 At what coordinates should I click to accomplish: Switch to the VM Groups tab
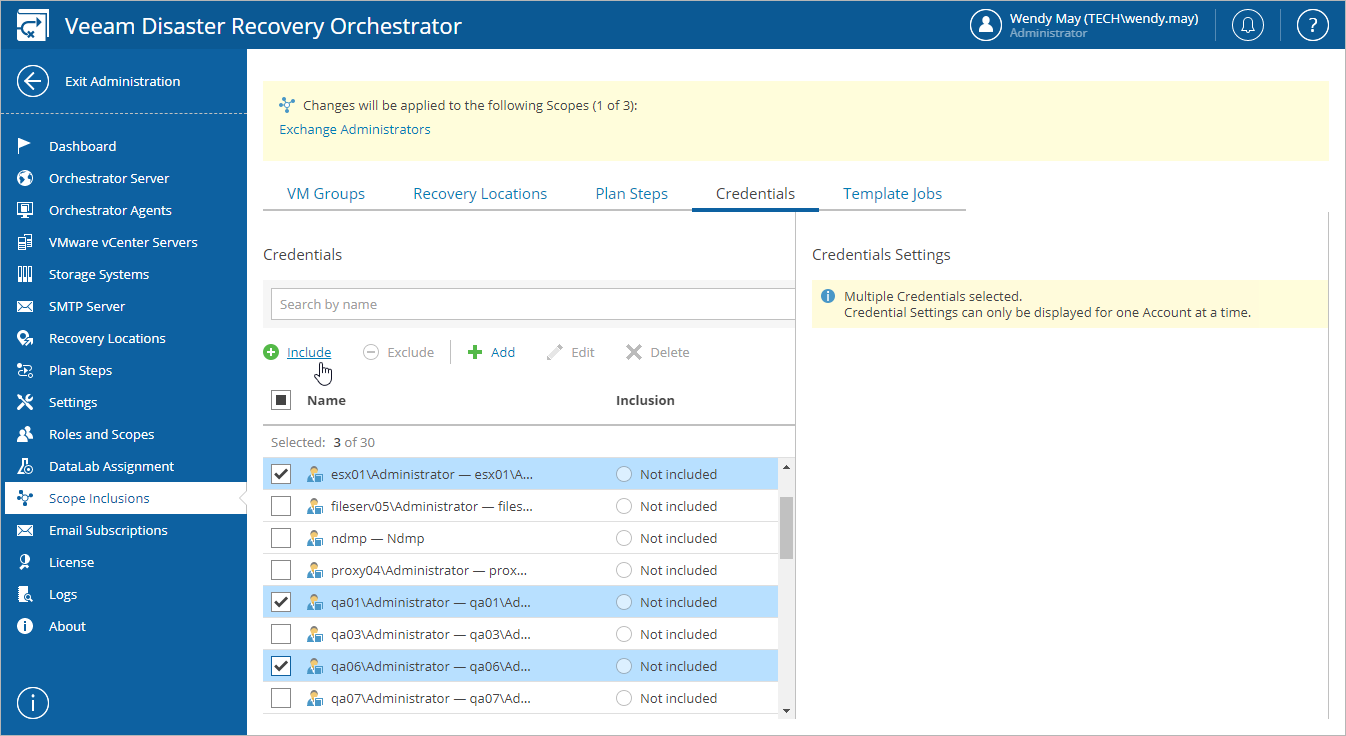coord(326,193)
